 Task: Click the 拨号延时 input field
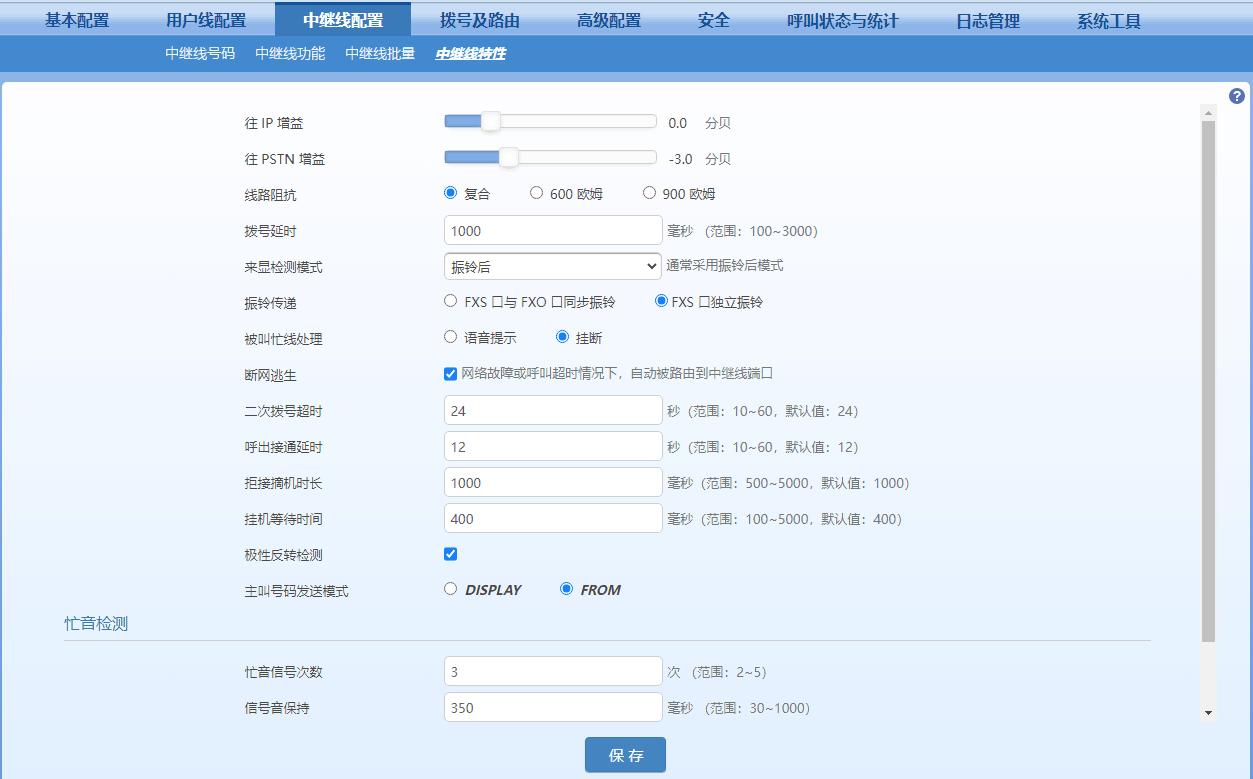pos(552,230)
